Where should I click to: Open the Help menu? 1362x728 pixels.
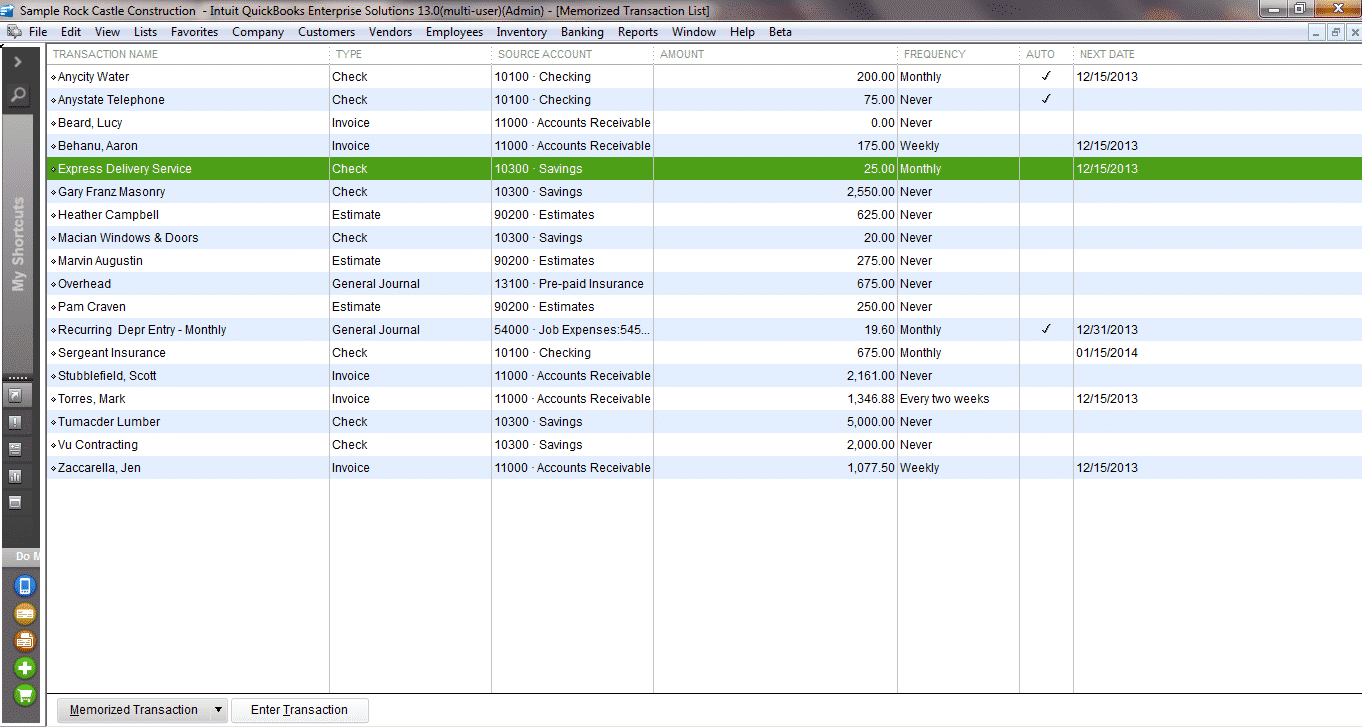tap(742, 32)
